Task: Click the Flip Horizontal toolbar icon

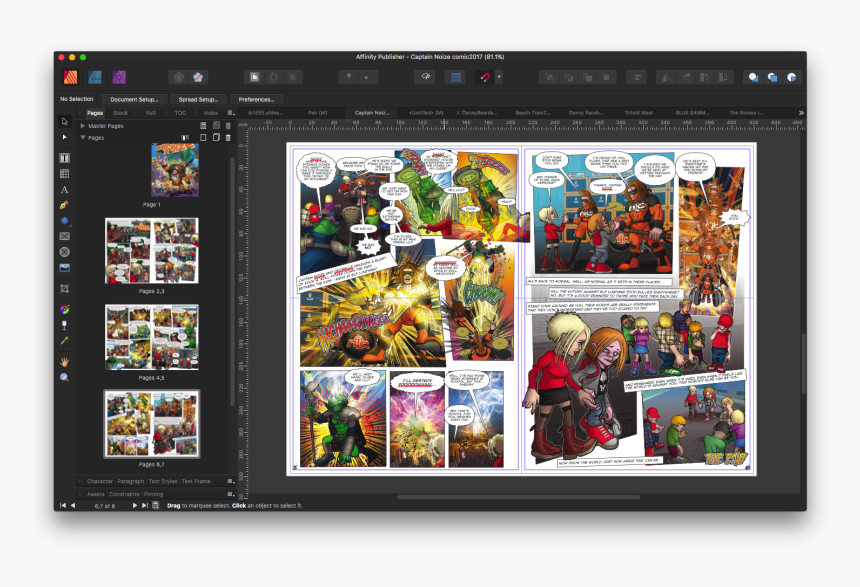Action: click(666, 77)
